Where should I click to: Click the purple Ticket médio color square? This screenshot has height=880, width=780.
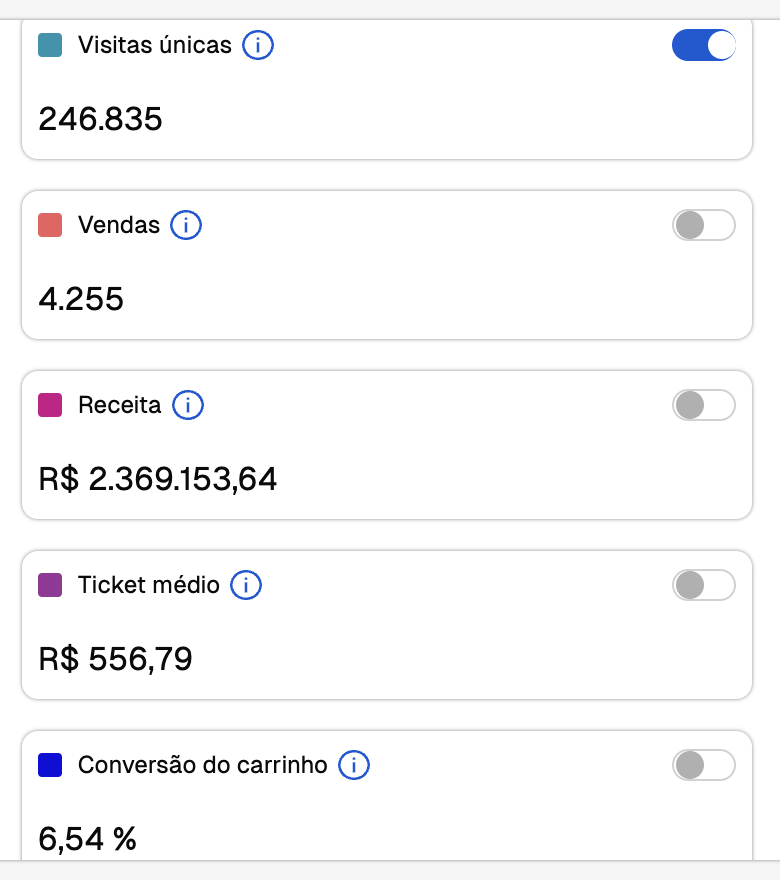click(x=50, y=585)
